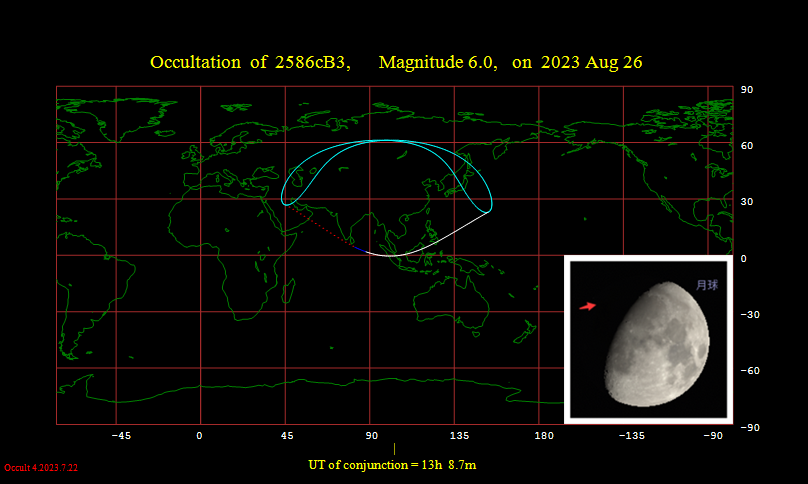Click the latitude label '-60'
The width and height of the screenshot is (808, 484).
pyautogui.click(x=750, y=371)
